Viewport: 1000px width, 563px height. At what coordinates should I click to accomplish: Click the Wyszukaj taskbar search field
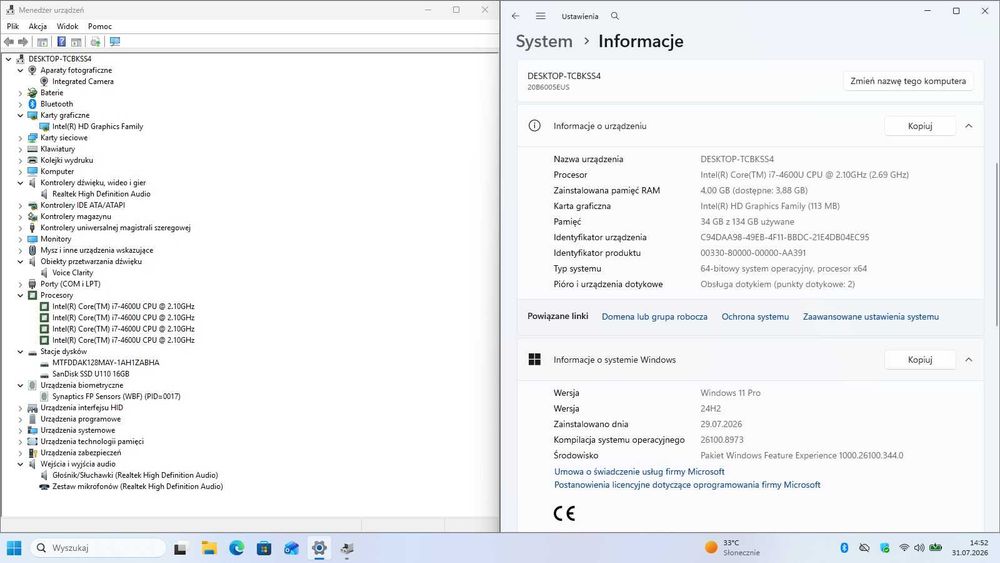[x=98, y=548]
